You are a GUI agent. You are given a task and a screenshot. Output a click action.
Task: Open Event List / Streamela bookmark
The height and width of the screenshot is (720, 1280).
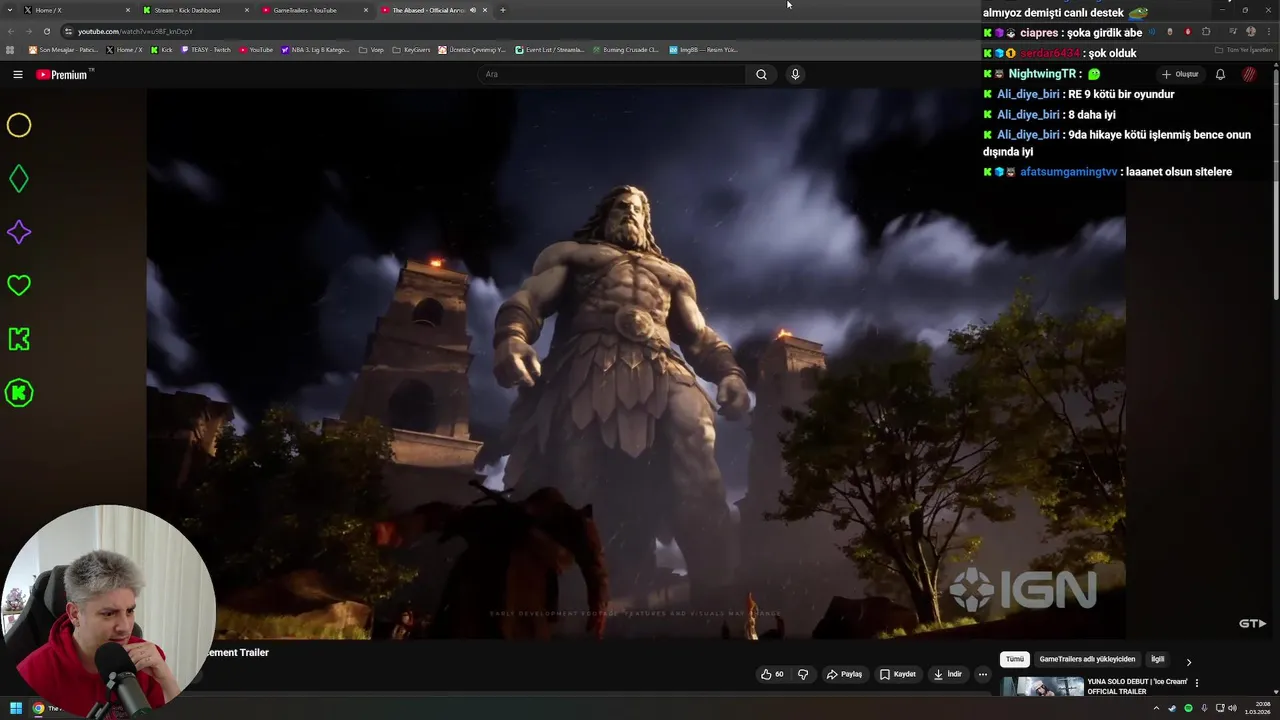(x=549, y=50)
